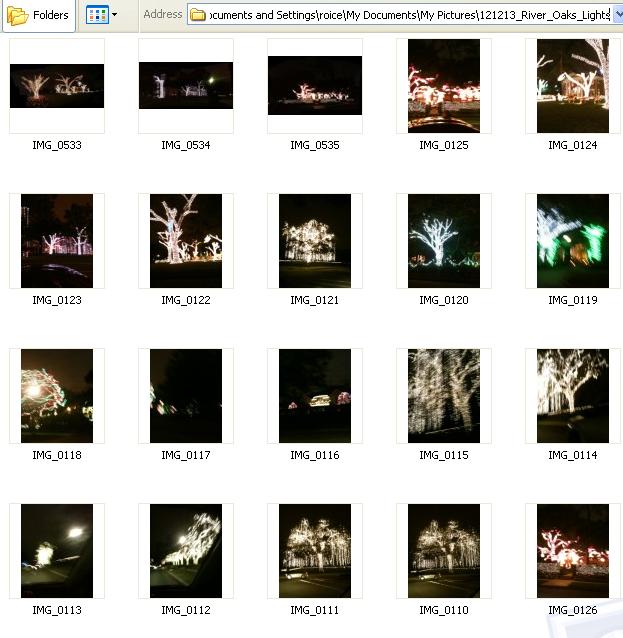This screenshot has width=623, height=638.
Task: Click the IMG_0110 file name
Action: click(x=444, y=610)
